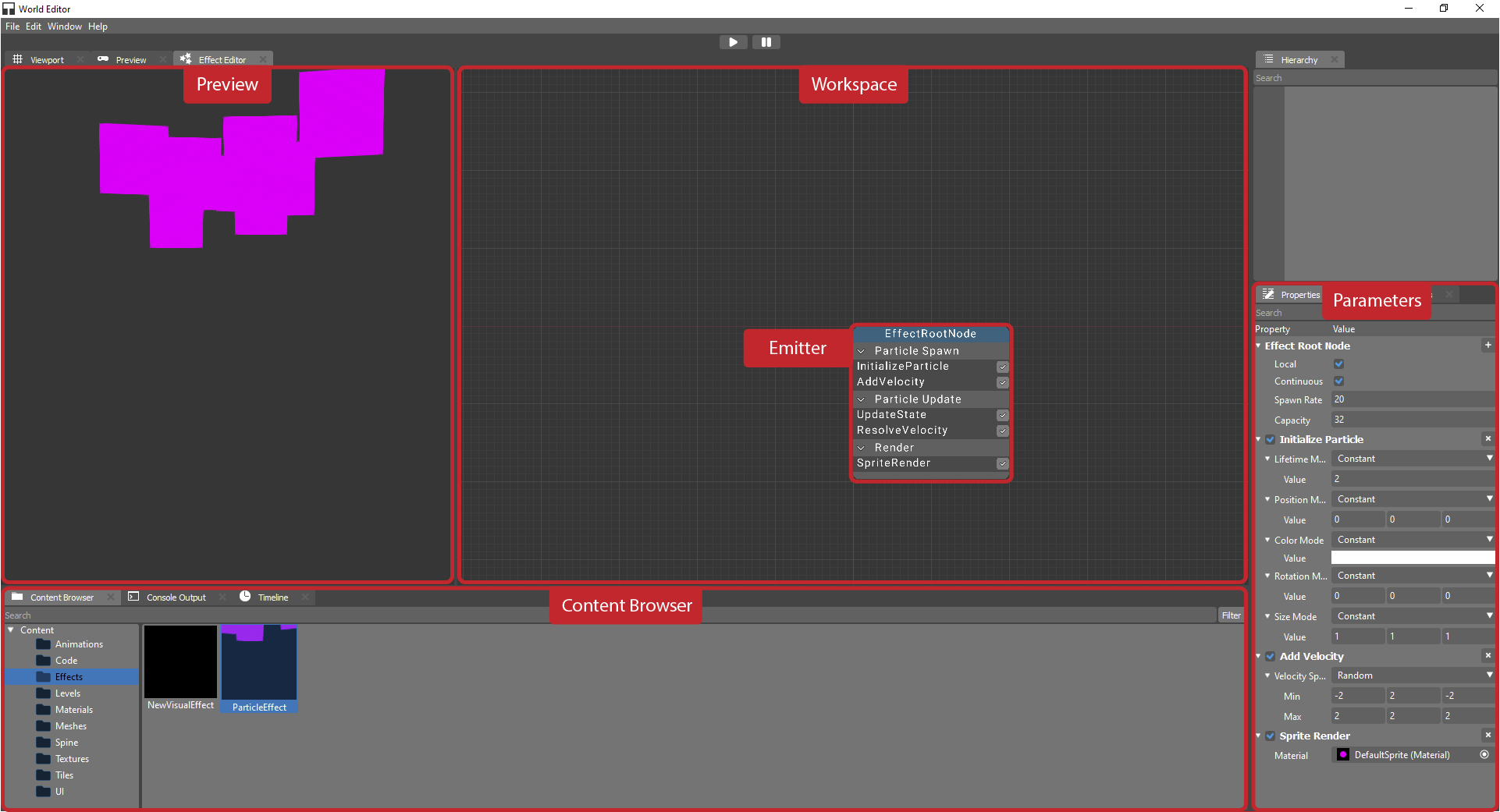Click the white Color Value swatch
The height and width of the screenshot is (812, 1500).
[x=1412, y=558]
